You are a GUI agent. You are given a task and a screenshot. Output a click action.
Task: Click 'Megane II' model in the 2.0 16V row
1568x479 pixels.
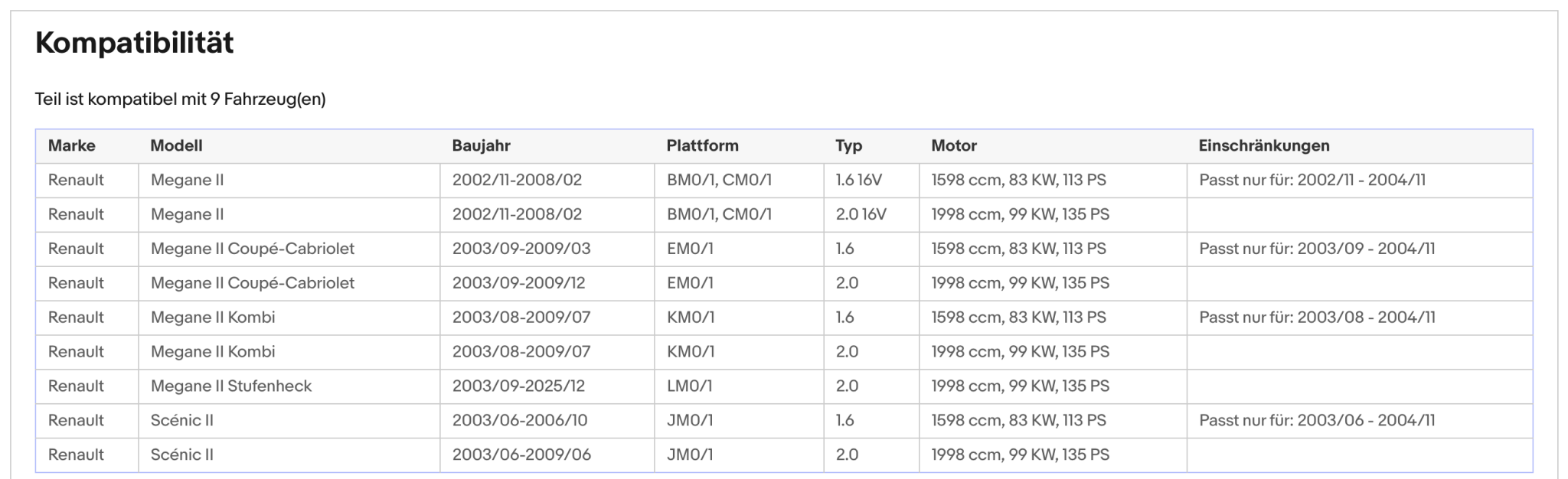(187, 214)
